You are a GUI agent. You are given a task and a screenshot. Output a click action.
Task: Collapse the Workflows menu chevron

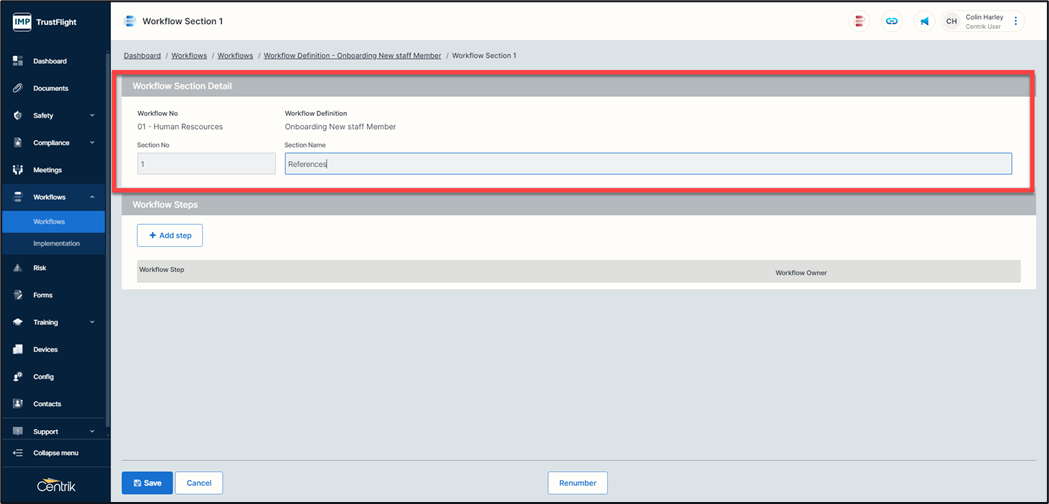pyautogui.click(x=92, y=197)
